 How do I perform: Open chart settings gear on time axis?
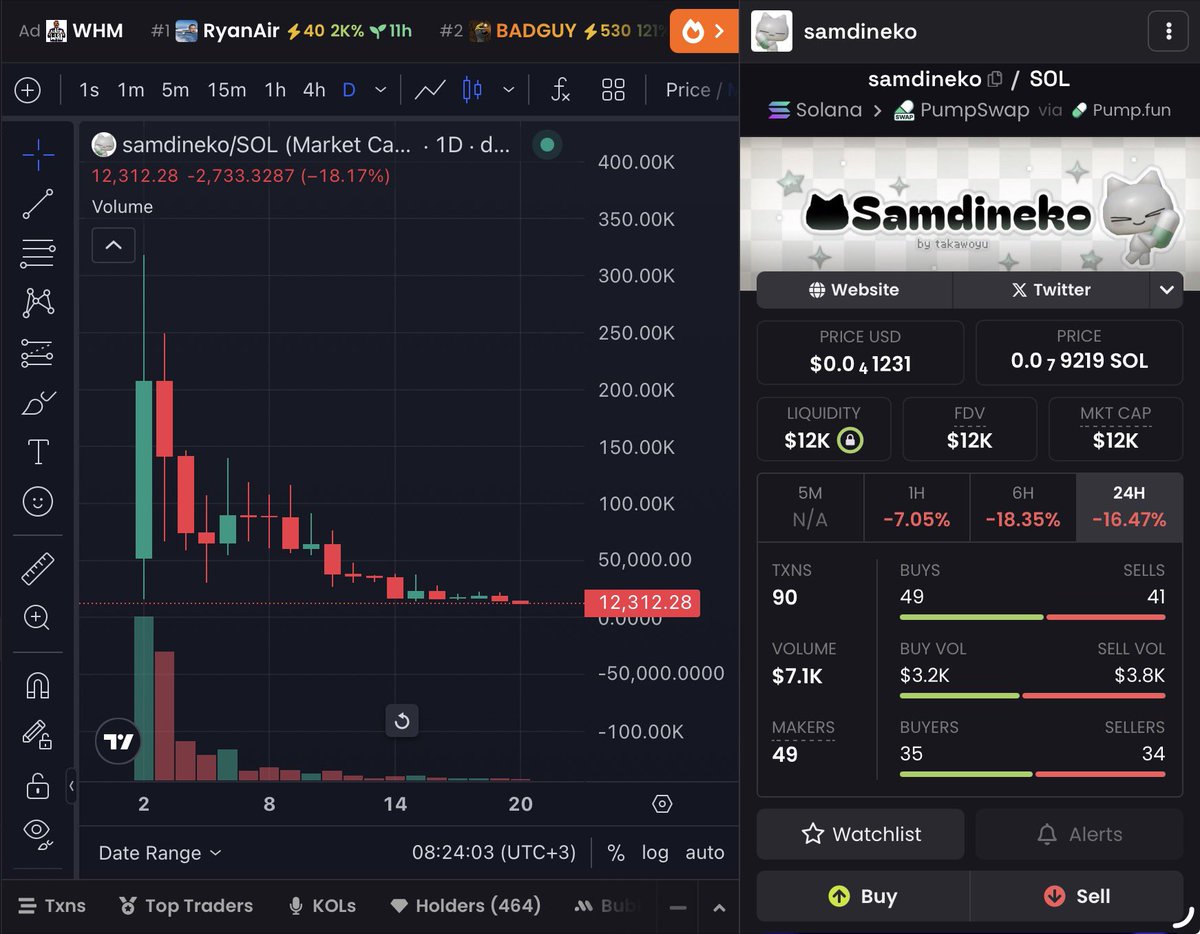pos(662,804)
